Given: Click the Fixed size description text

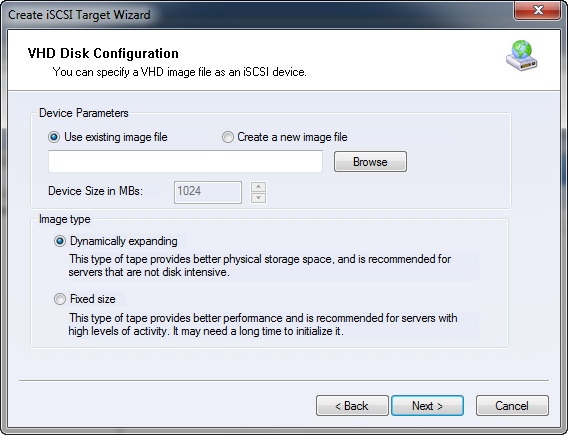Looking at the screenshot, I should [x=263, y=325].
